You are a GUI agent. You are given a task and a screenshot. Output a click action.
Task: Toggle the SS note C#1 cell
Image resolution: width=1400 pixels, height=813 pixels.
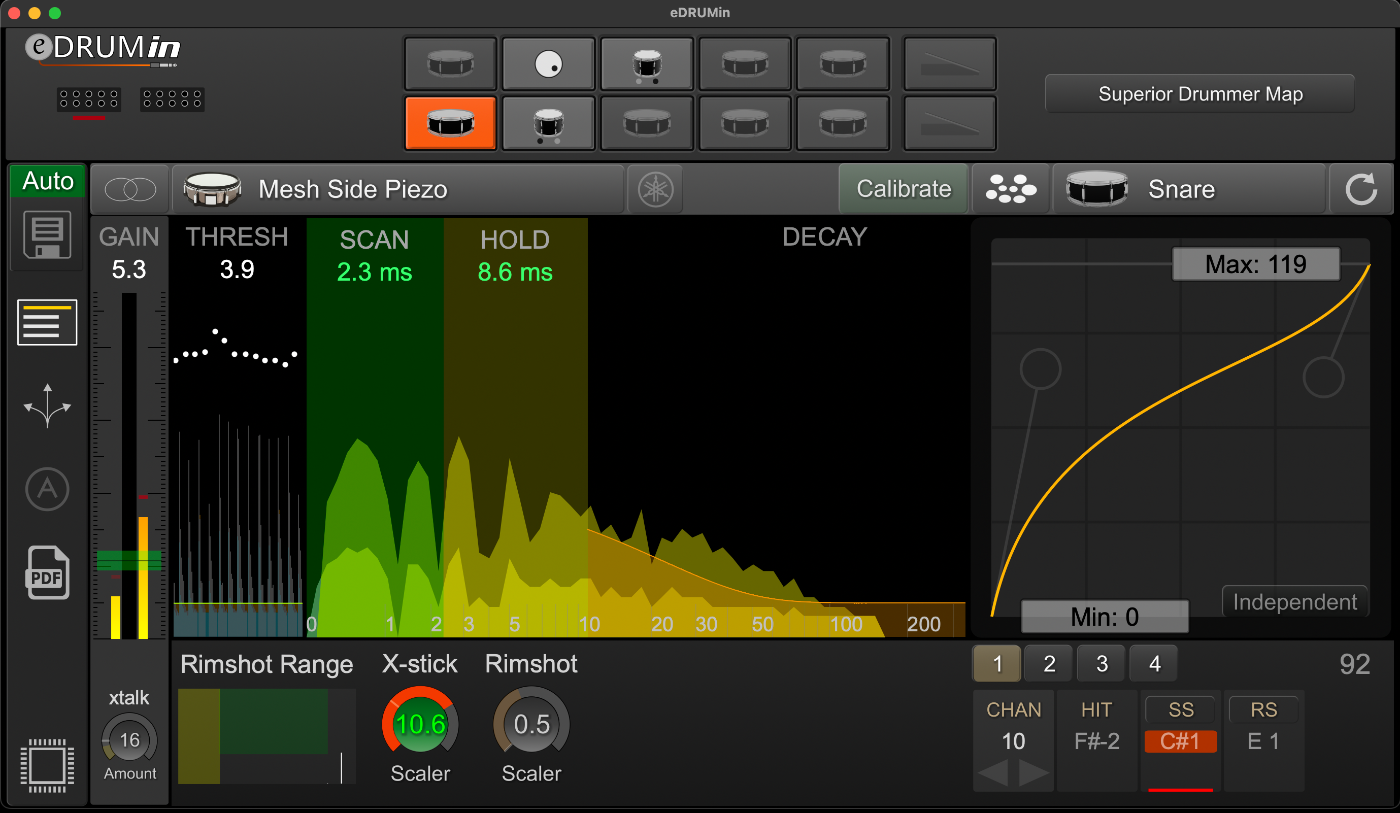(x=1181, y=742)
